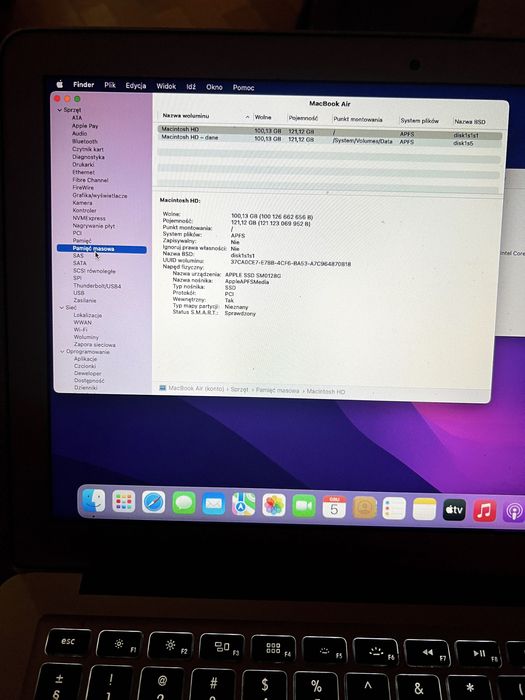The image size is (525, 700).
Task: Sort by Nazwa woluminu column
Action: click(x=186, y=116)
